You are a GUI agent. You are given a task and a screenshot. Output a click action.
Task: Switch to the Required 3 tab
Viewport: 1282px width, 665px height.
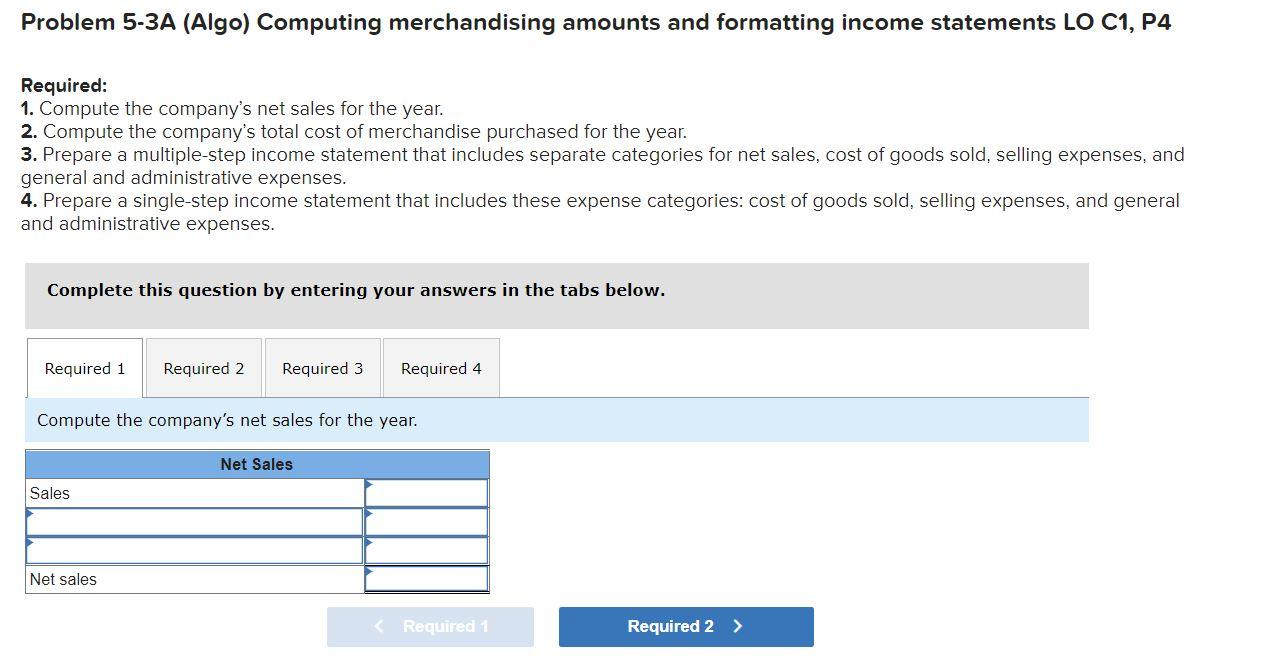pos(322,368)
